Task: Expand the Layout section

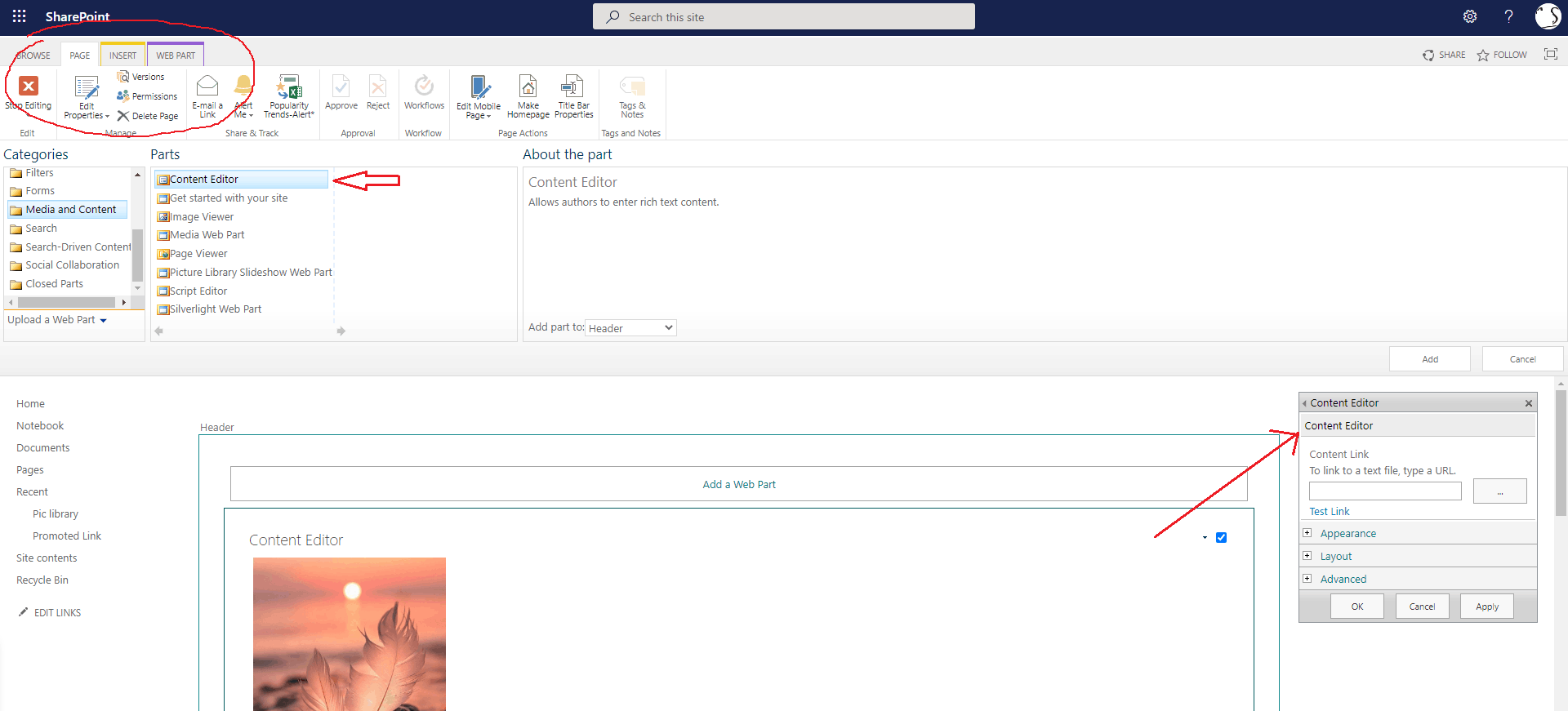Action: 1307,556
